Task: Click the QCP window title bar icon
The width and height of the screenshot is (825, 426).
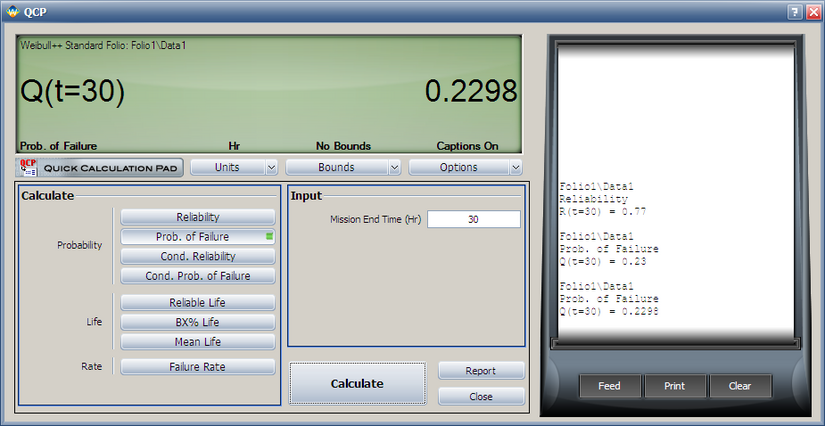Action: (x=11, y=10)
